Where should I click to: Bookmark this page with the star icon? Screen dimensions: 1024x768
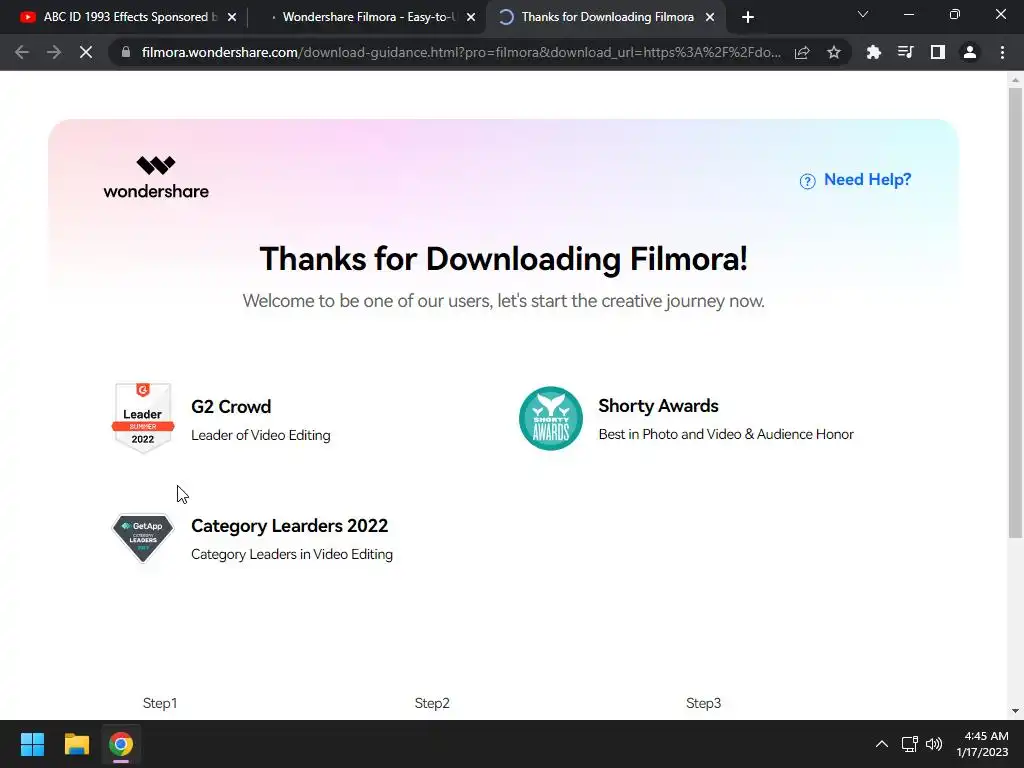click(834, 52)
